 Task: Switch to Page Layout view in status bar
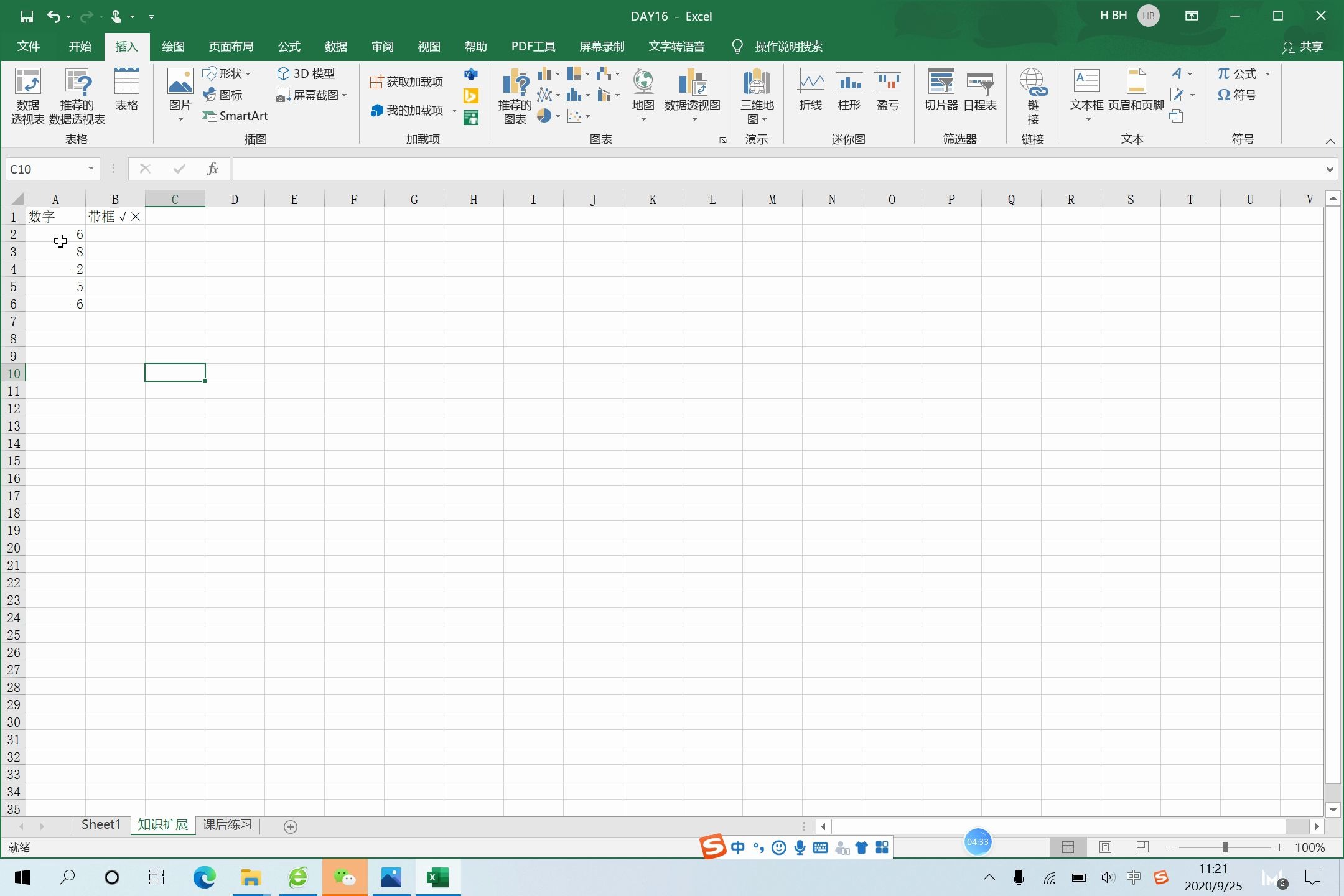(1105, 847)
